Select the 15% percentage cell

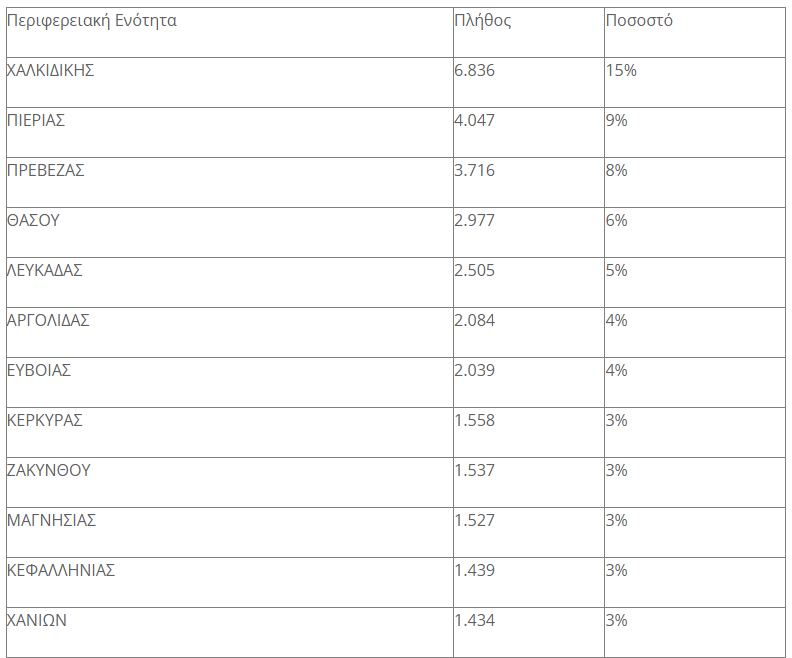click(621, 71)
